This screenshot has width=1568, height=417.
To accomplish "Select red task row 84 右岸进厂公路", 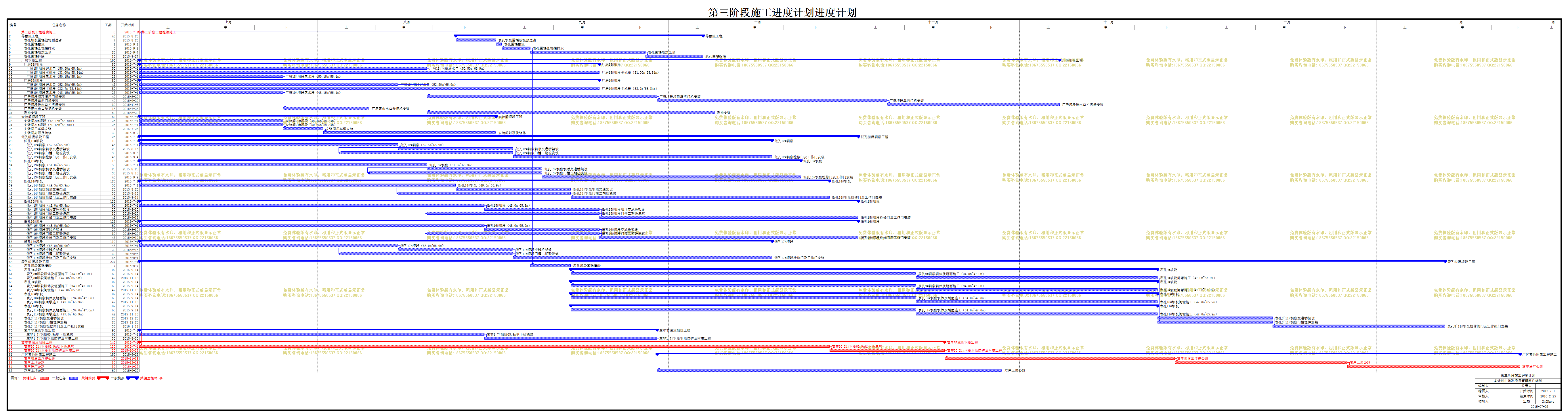I will (x=74, y=366).
